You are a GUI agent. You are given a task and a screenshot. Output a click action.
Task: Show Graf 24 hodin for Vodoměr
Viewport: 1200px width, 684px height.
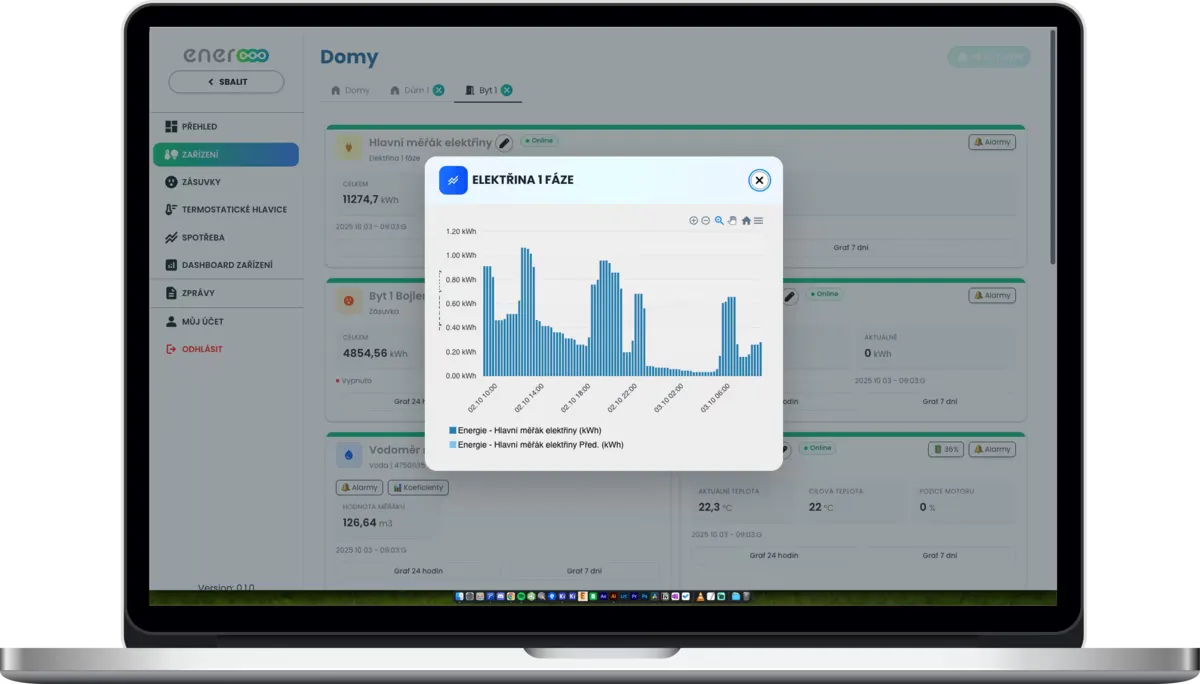[x=419, y=571]
